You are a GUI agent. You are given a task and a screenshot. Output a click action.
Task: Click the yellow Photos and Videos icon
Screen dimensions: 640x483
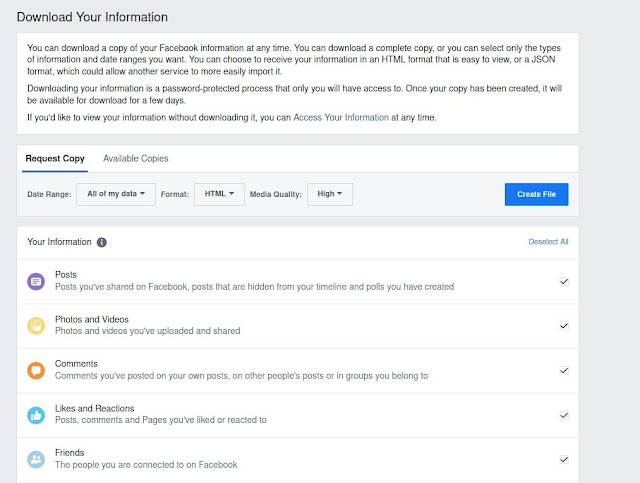click(36, 325)
